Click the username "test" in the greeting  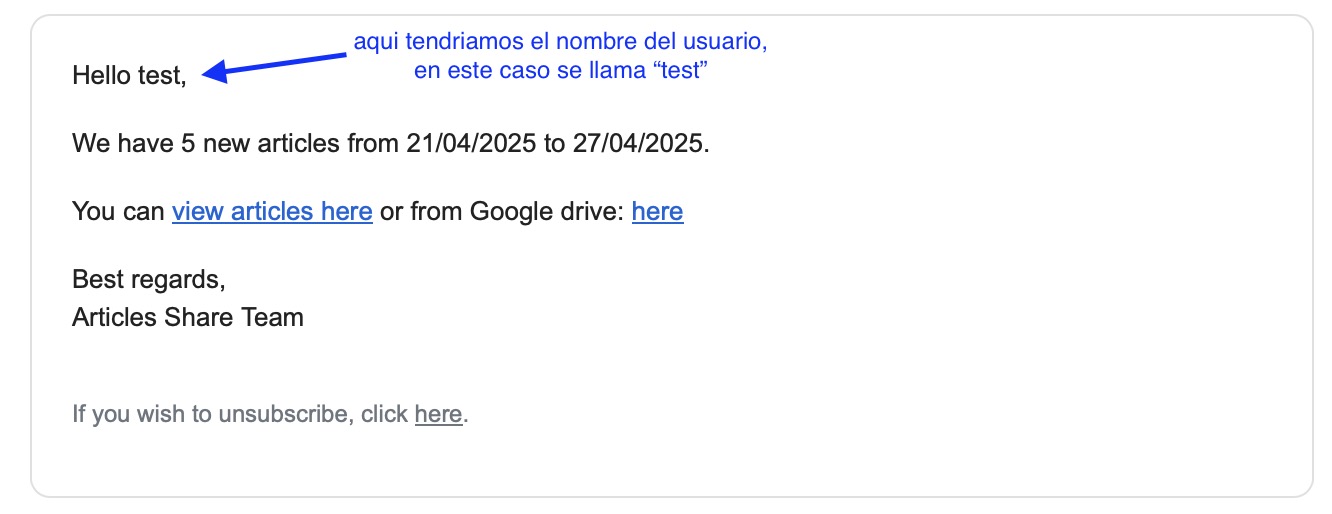(160, 75)
